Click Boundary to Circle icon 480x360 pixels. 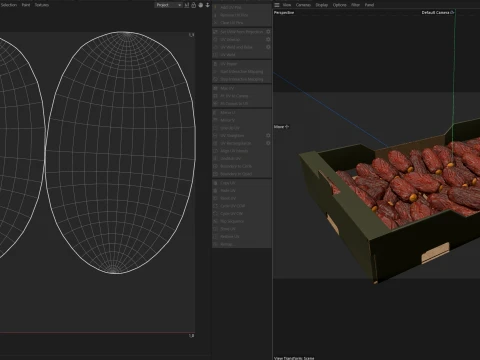pyautogui.click(x=215, y=166)
